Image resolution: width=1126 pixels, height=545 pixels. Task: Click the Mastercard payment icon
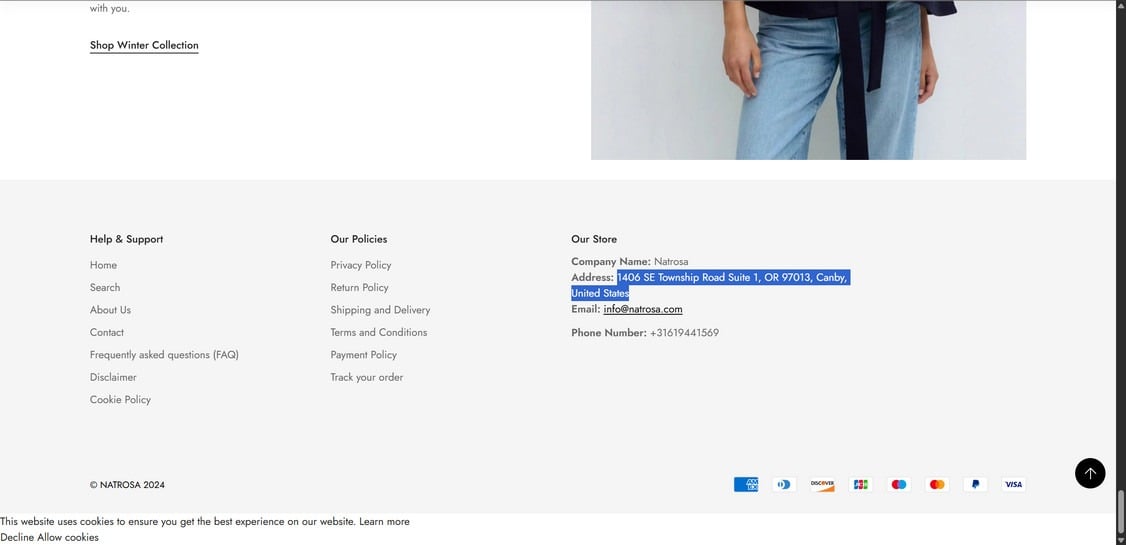(937, 485)
